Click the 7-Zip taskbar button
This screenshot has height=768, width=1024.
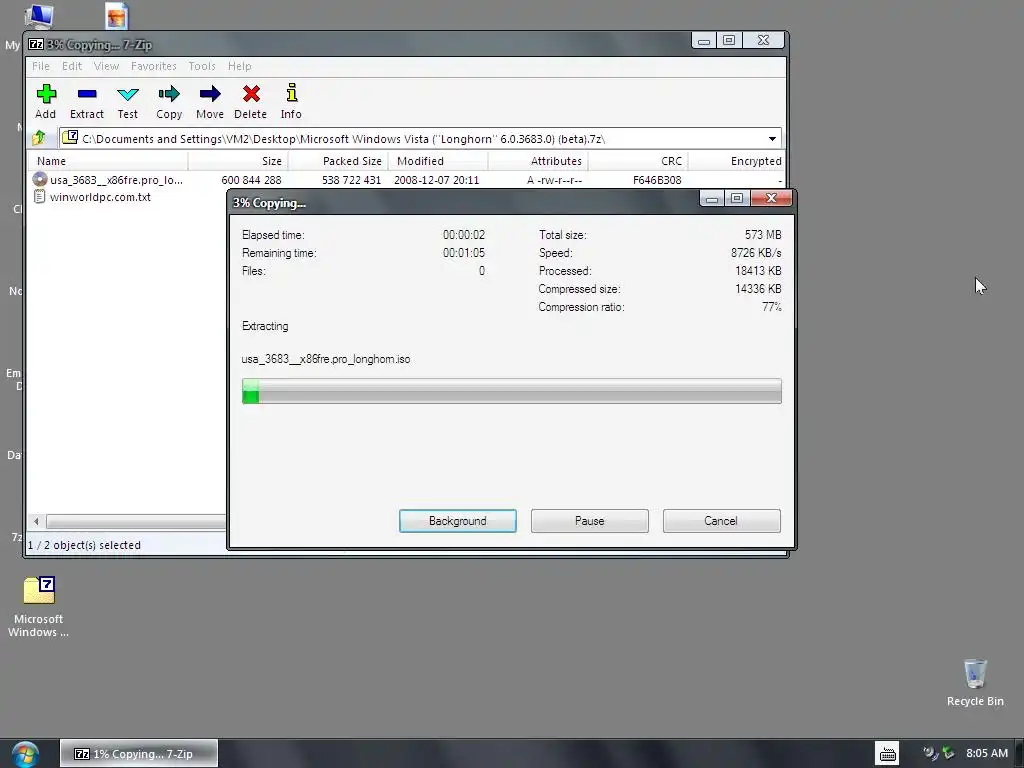pyautogui.click(x=138, y=754)
